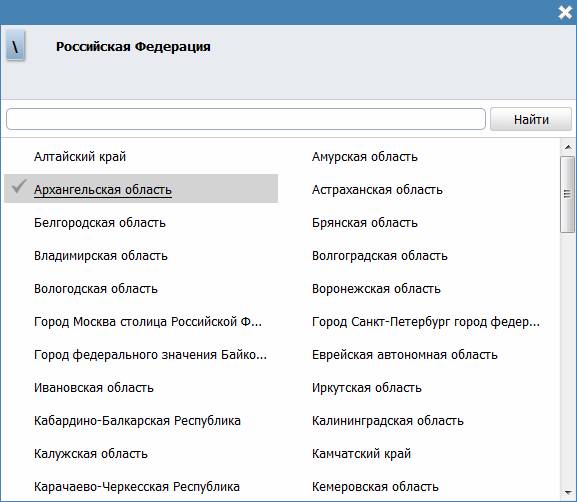Click the scrollbar up arrow
The image size is (577, 502).
click(568, 148)
